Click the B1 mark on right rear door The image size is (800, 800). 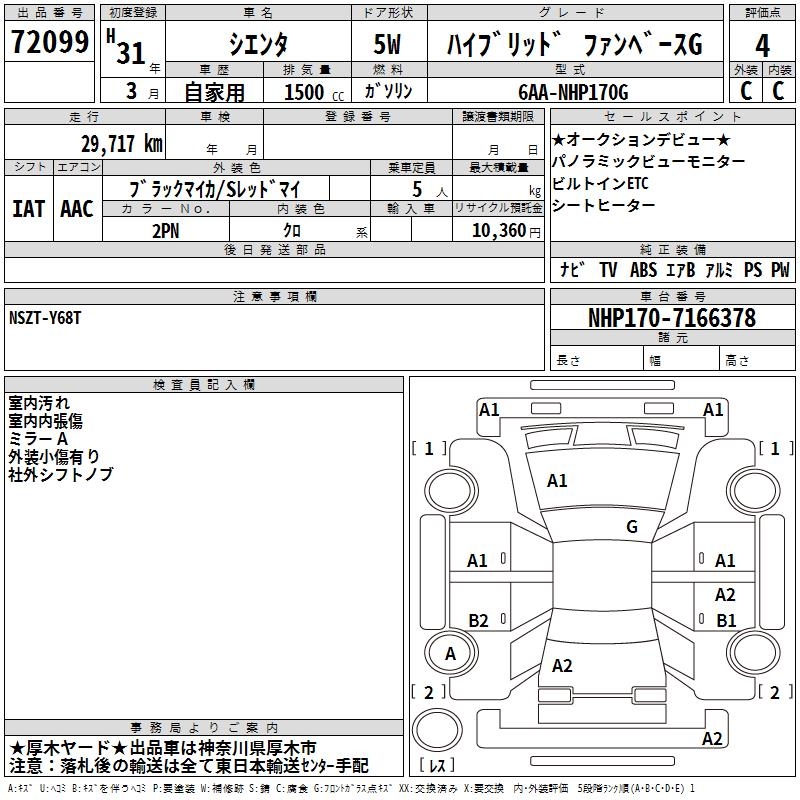[x=726, y=621]
